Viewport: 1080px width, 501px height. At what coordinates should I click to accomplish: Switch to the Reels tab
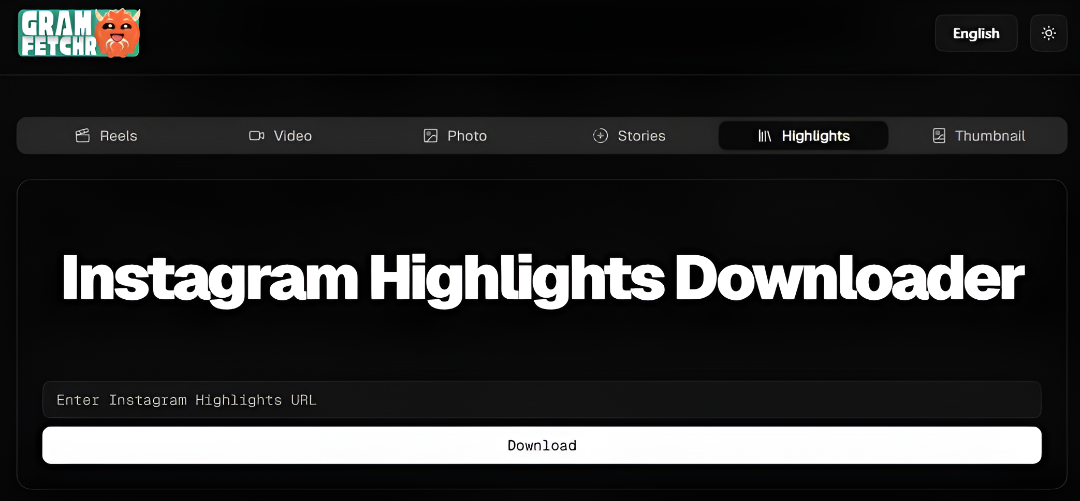pyautogui.click(x=106, y=136)
